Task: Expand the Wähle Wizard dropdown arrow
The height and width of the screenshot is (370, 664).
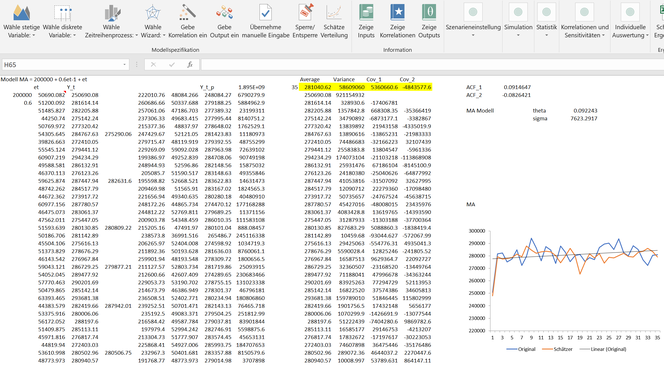Action: pos(164,36)
